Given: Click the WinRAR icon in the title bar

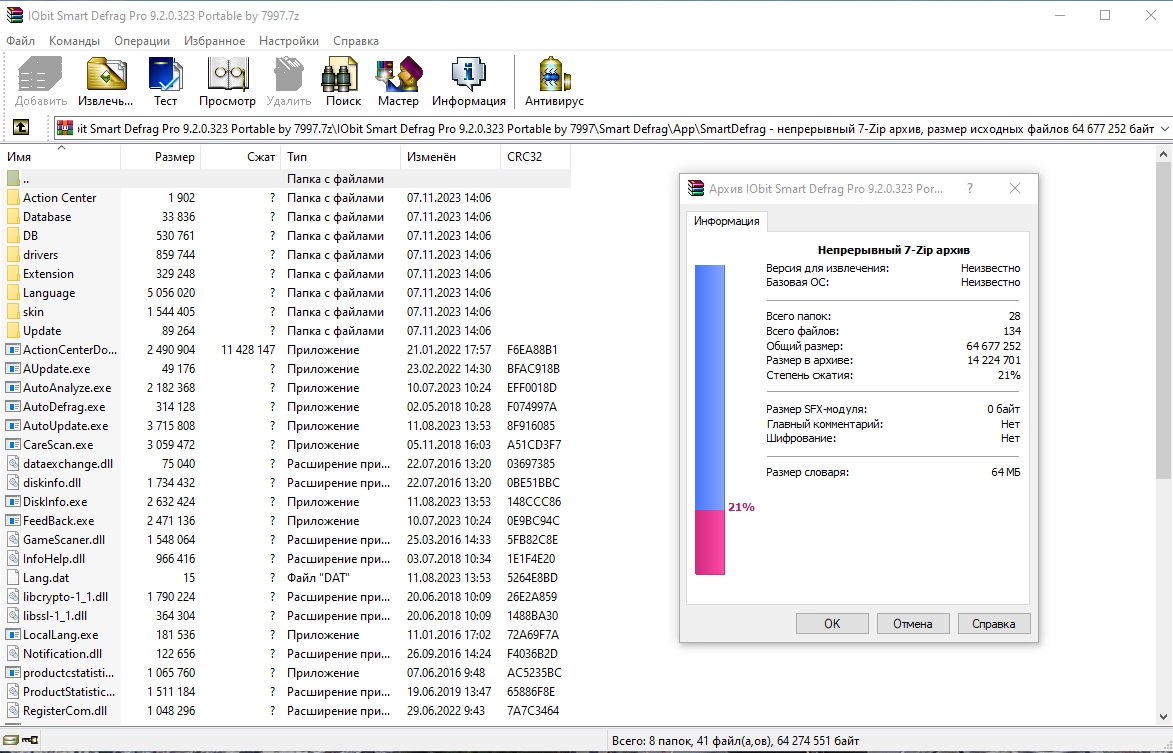Looking at the screenshot, I should tap(14, 15).
